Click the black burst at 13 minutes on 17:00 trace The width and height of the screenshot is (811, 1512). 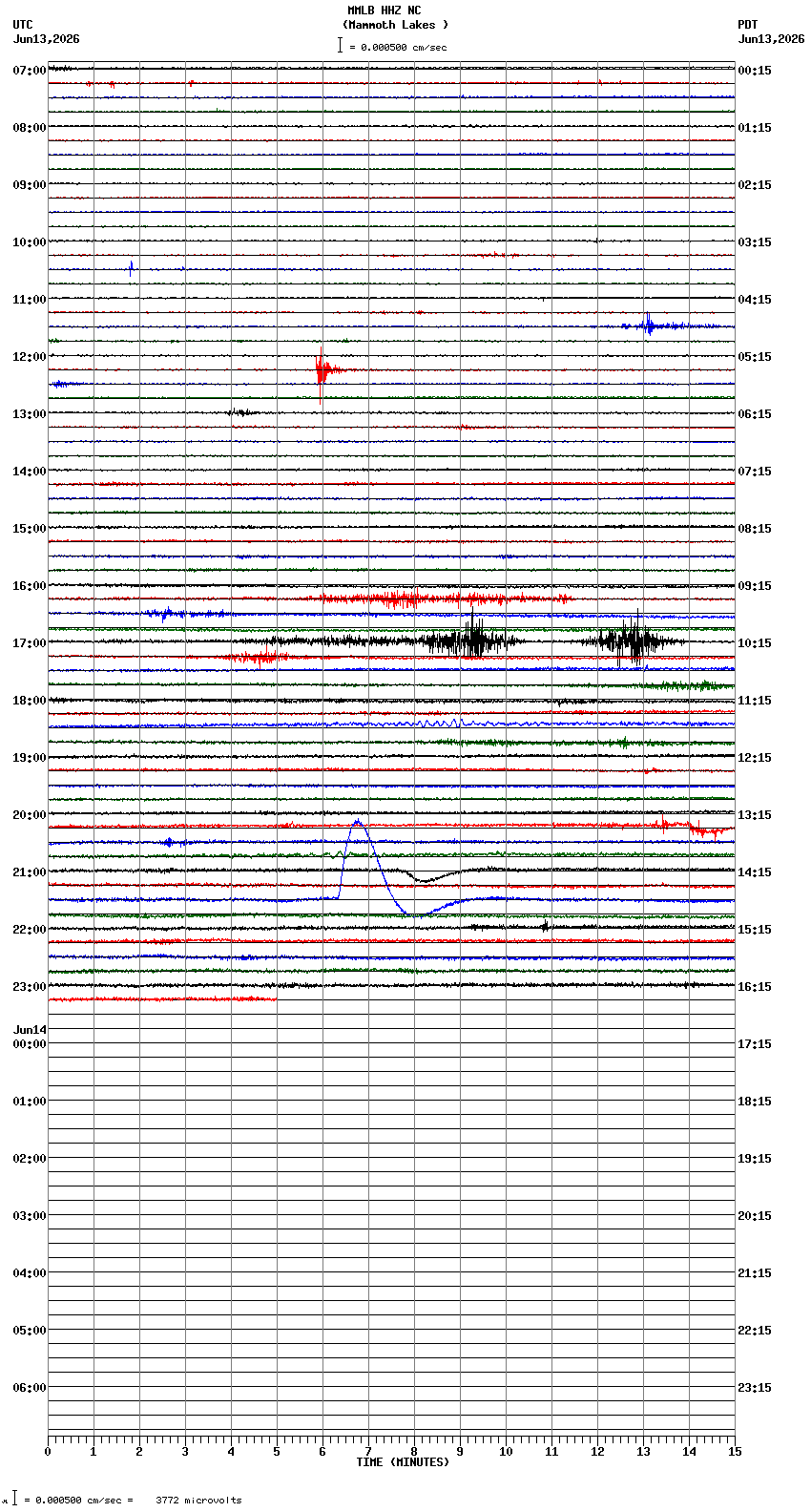tap(632, 640)
